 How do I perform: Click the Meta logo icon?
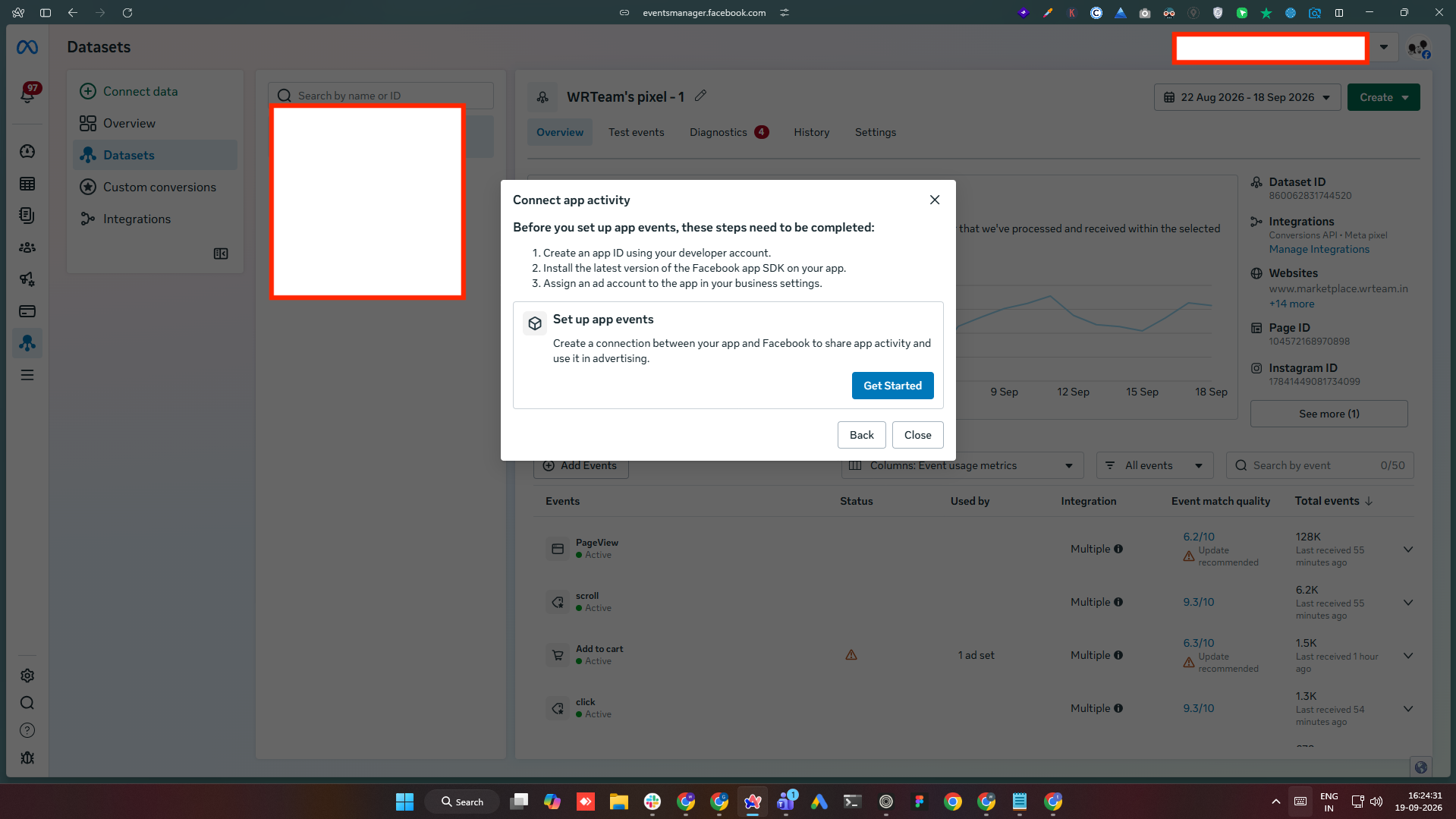coord(27,48)
